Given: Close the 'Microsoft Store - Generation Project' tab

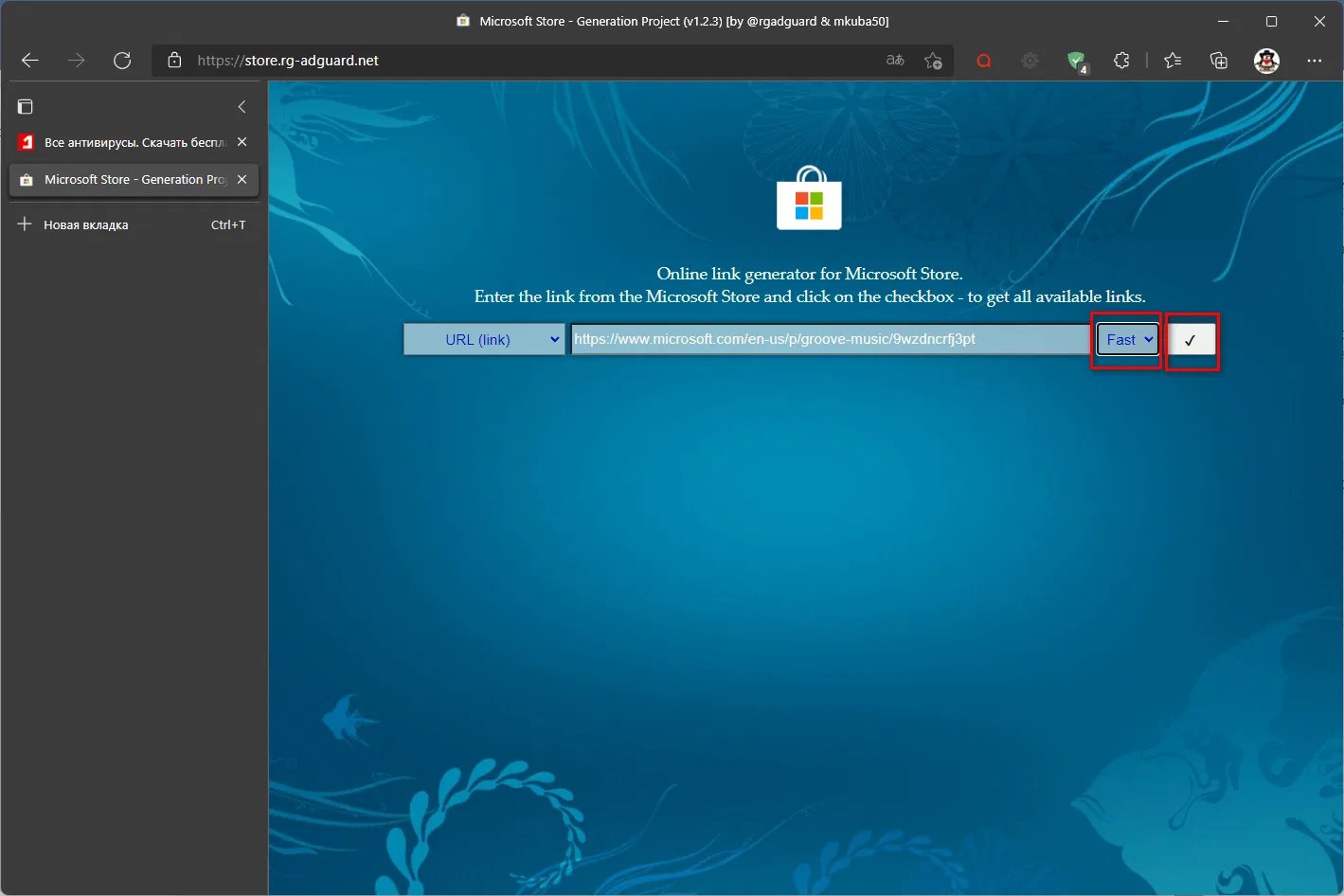Looking at the screenshot, I should [x=242, y=179].
